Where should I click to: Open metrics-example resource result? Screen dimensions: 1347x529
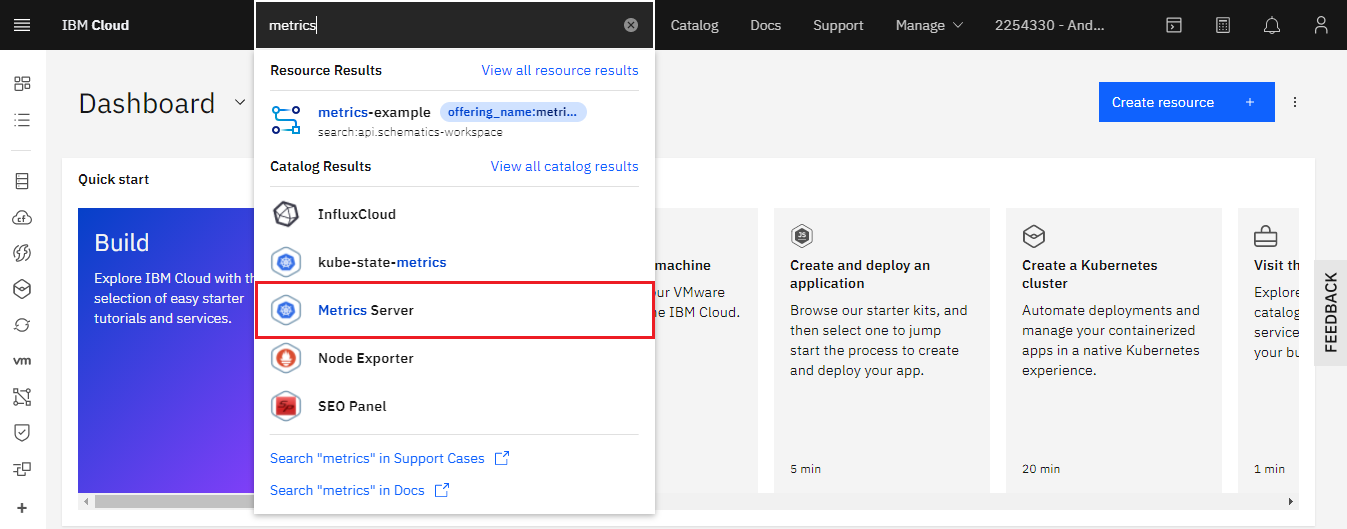[x=455, y=120]
